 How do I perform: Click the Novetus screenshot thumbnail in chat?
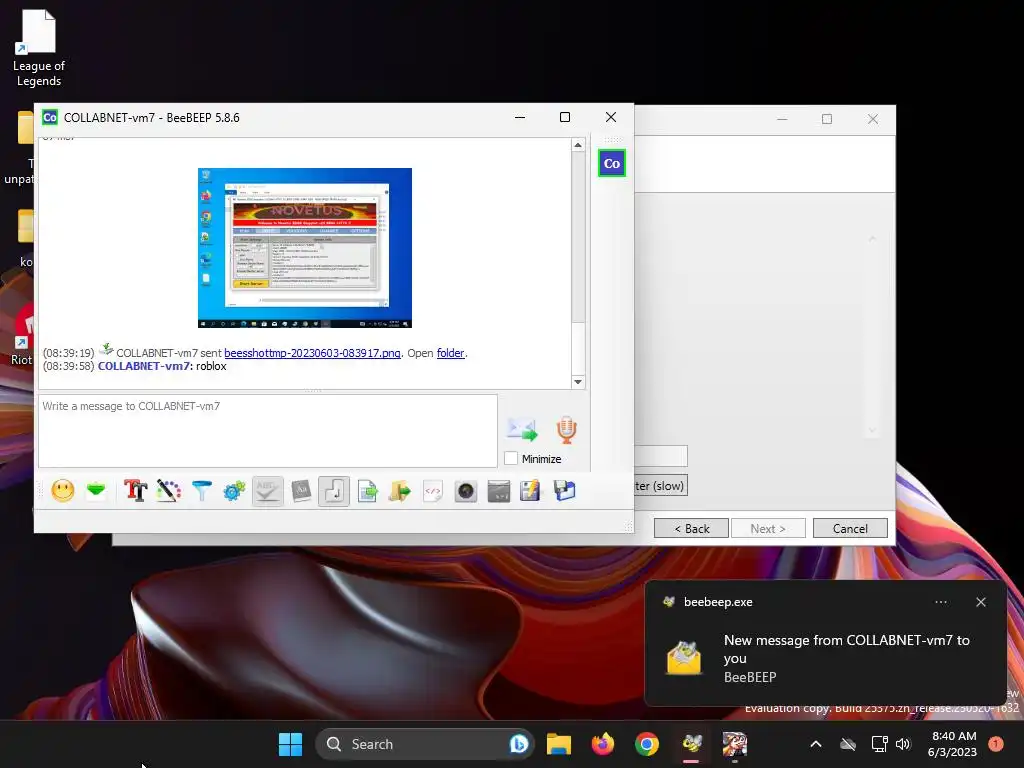[x=305, y=248]
